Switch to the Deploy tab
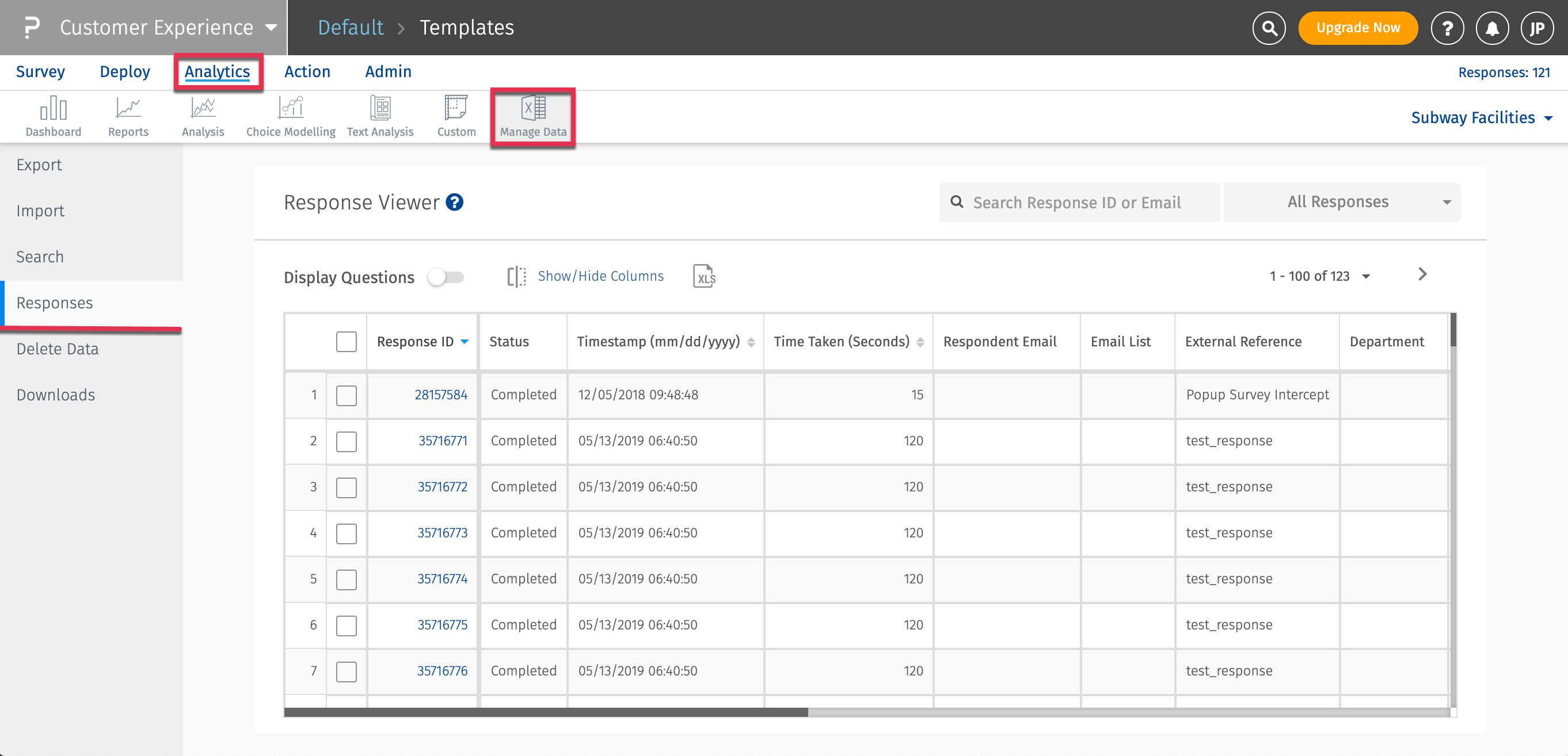 [125, 72]
